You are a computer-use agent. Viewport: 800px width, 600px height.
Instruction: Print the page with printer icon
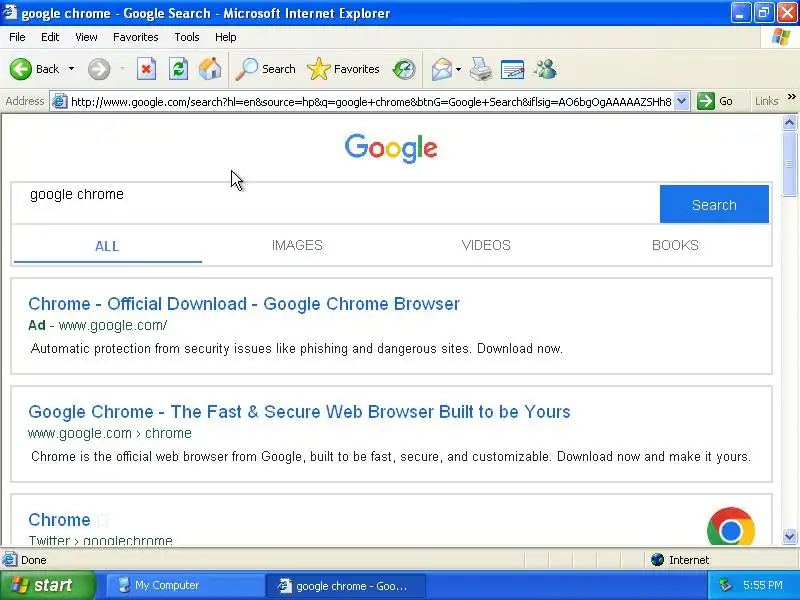[481, 69]
